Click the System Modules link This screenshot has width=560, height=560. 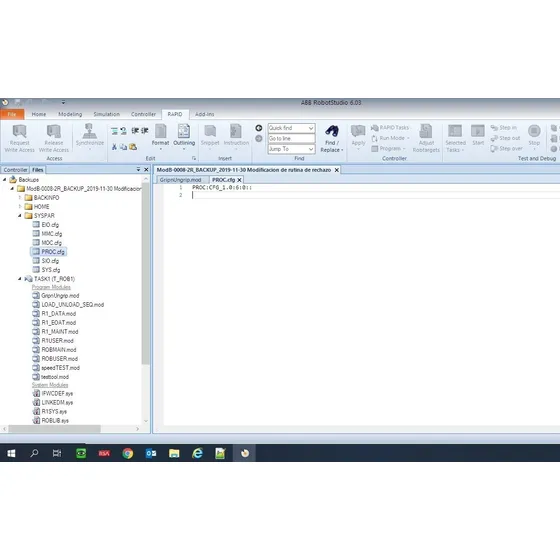pyautogui.click(x=50, y=385)
